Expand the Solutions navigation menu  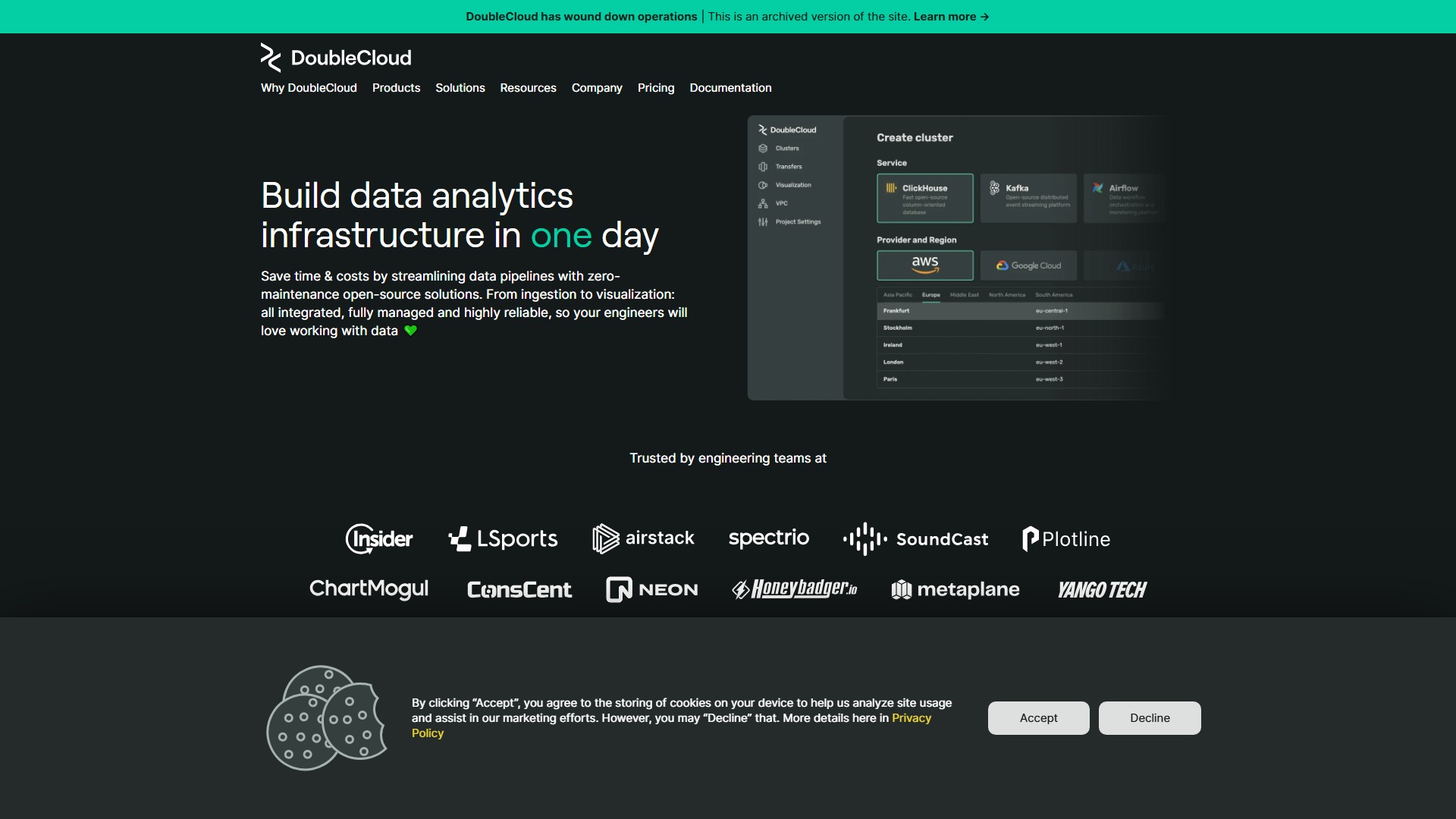point(460,88)
